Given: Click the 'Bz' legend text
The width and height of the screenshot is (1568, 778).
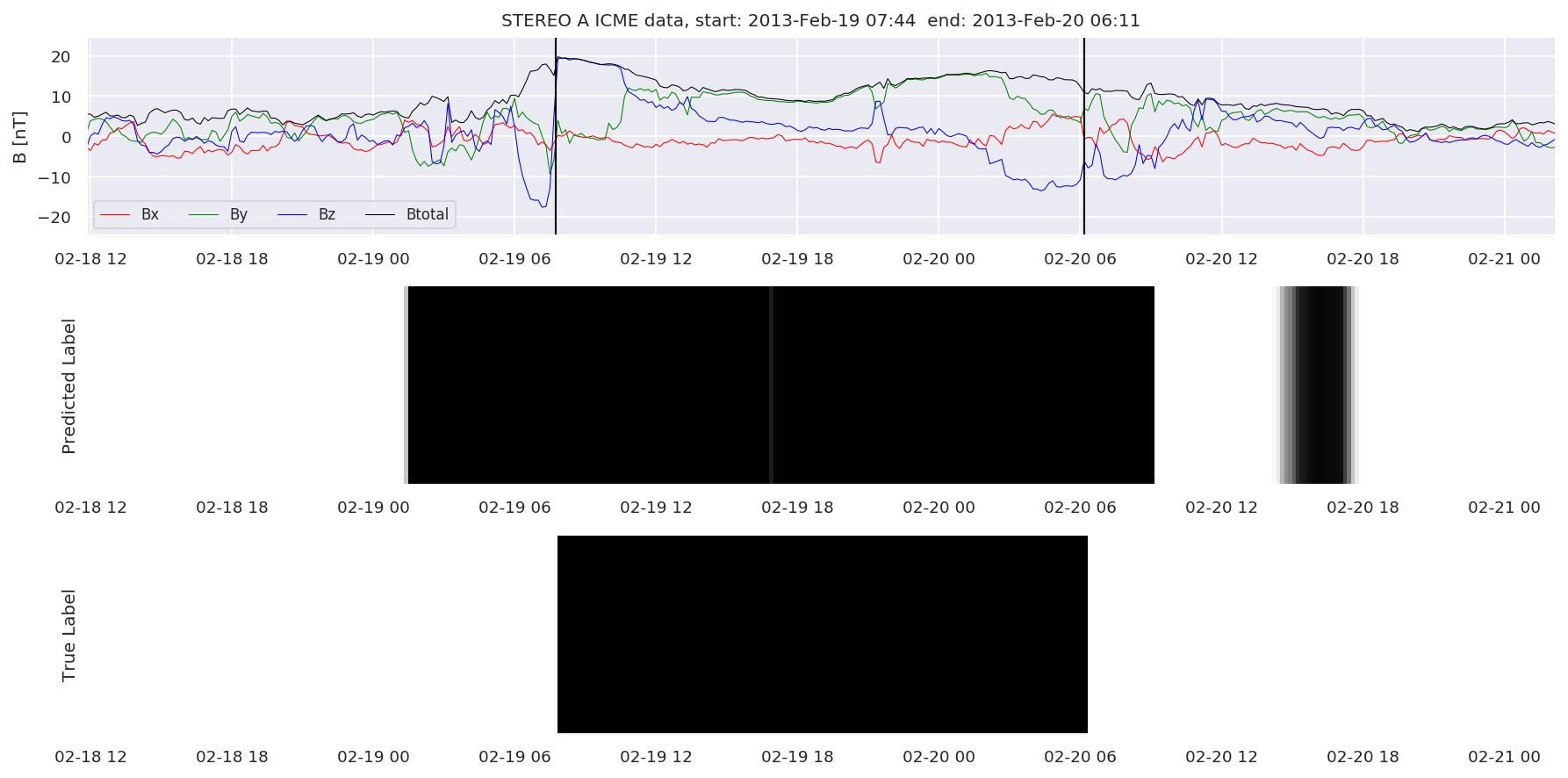Looking at the screenshot, I should 327,214.
